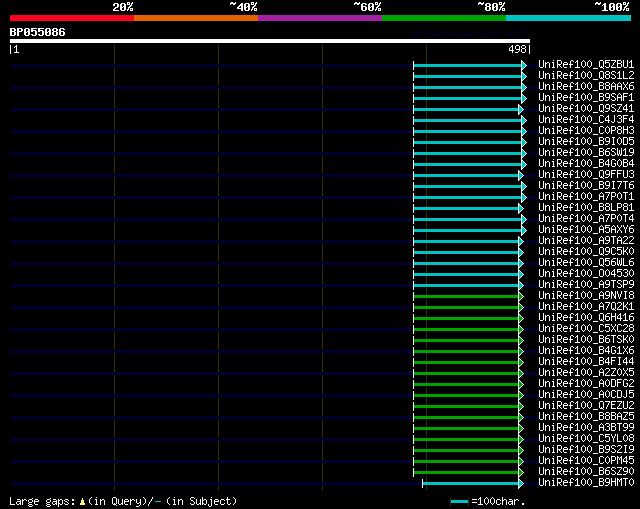The height and width of the screenshot is (509, 640).
Task: Open hit UniRef100_B8AAX6
Action: [x=586, y=86]
